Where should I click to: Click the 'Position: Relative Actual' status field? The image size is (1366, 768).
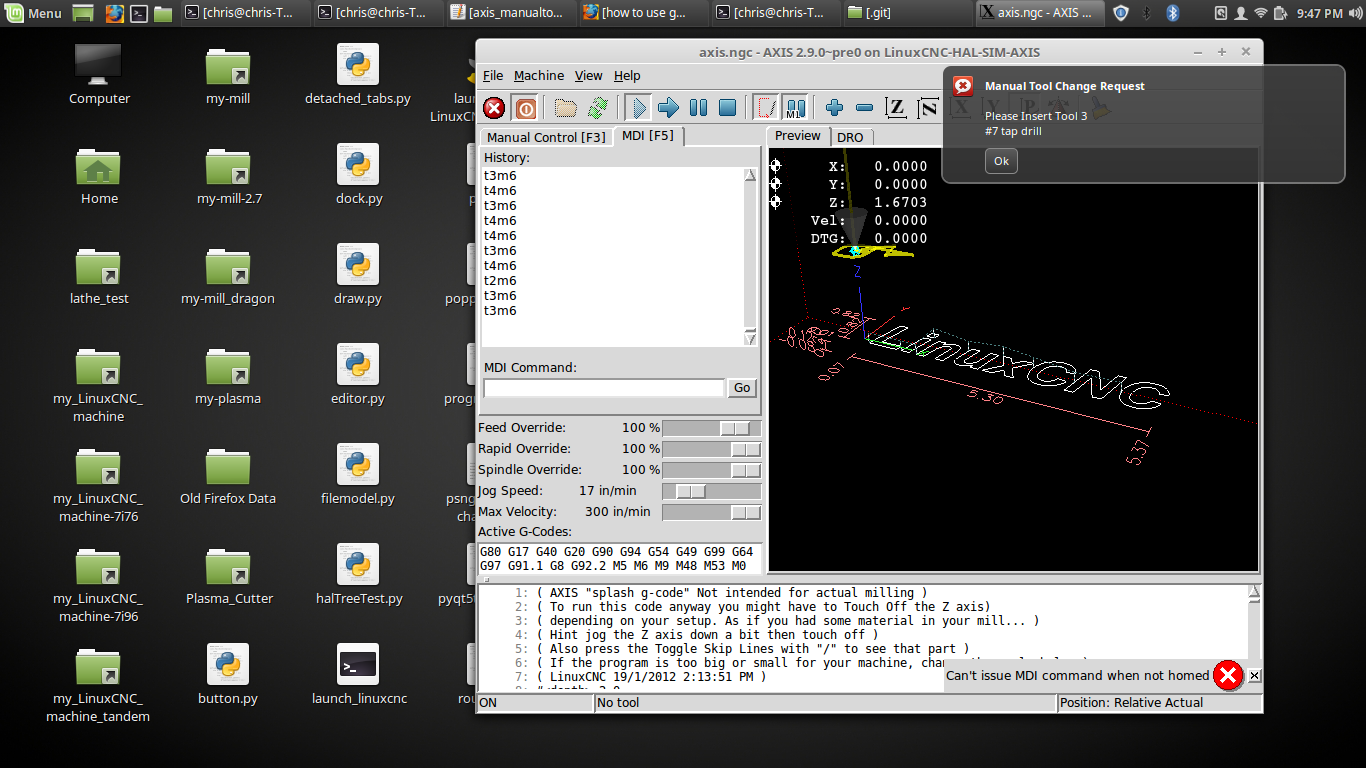click(x=1159, y=703)
